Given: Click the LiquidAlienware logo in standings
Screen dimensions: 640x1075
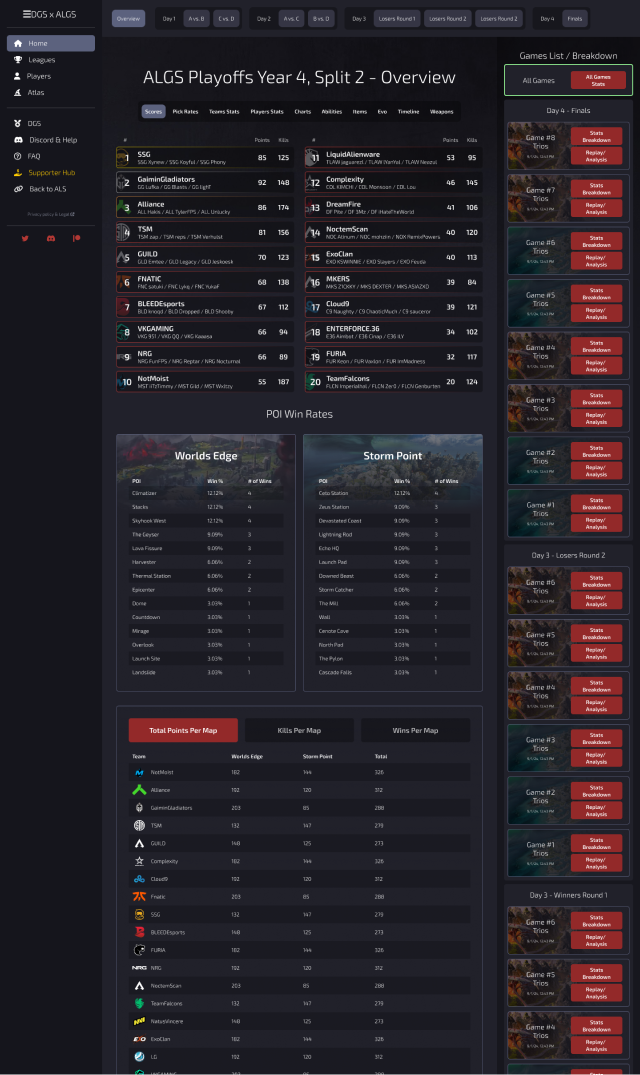Looking at the screenshot, I should (x=311, y=158).
